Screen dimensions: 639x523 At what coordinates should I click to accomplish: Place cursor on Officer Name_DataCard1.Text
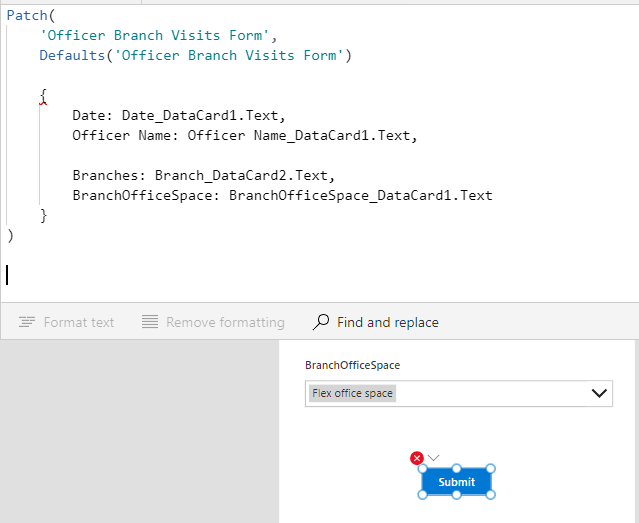tap(299, 135)
